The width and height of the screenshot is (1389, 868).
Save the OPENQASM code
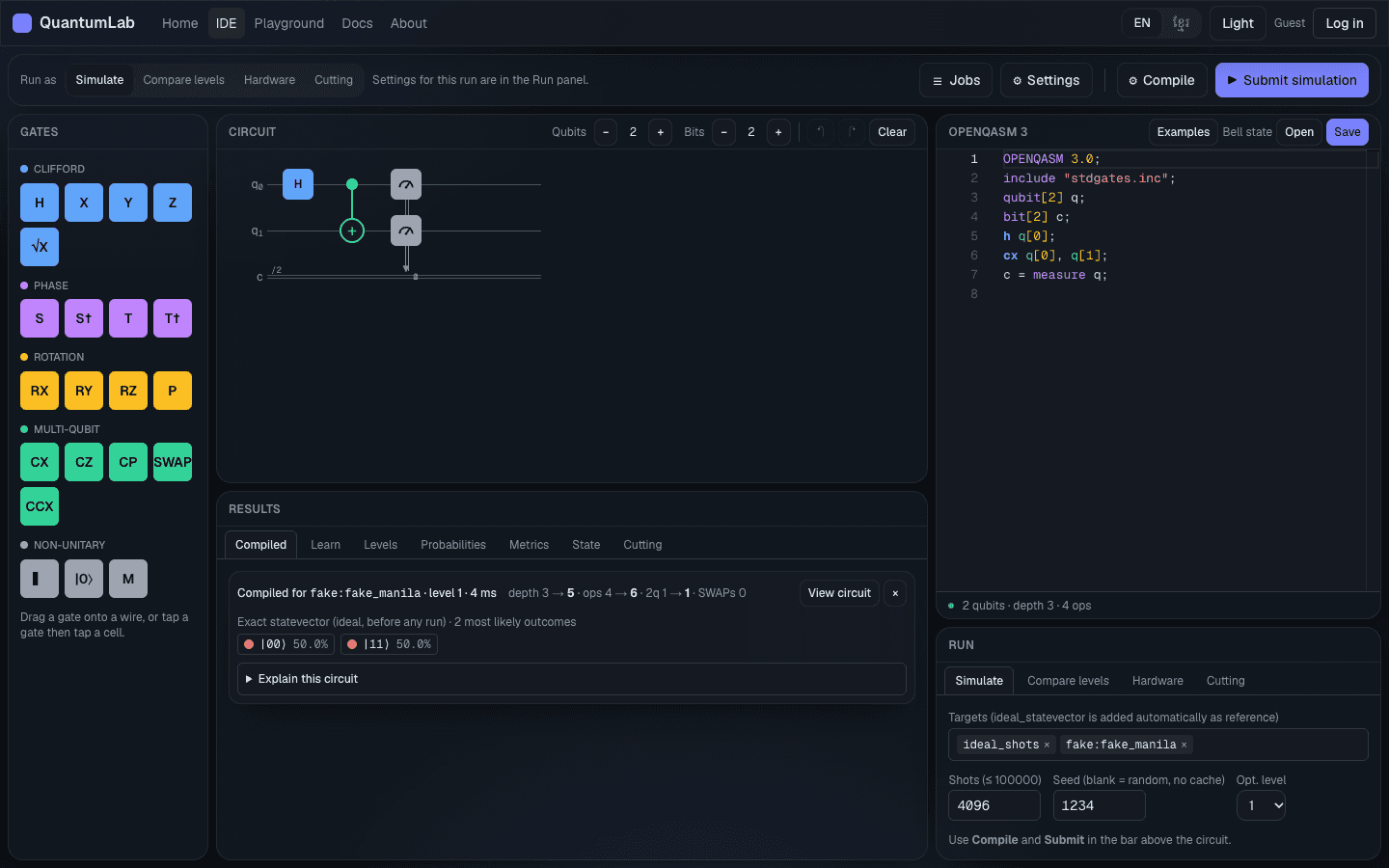1348,132
